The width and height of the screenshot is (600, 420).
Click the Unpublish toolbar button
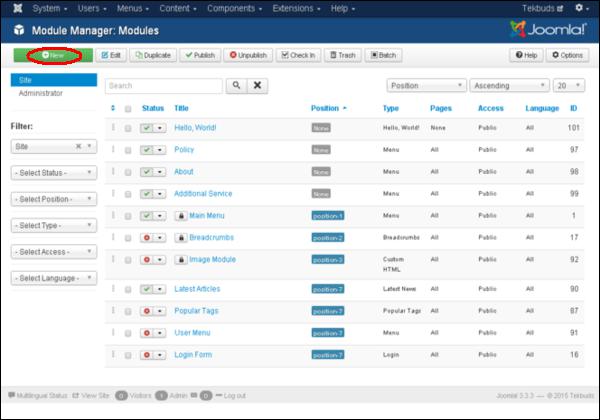coord(248,55)
